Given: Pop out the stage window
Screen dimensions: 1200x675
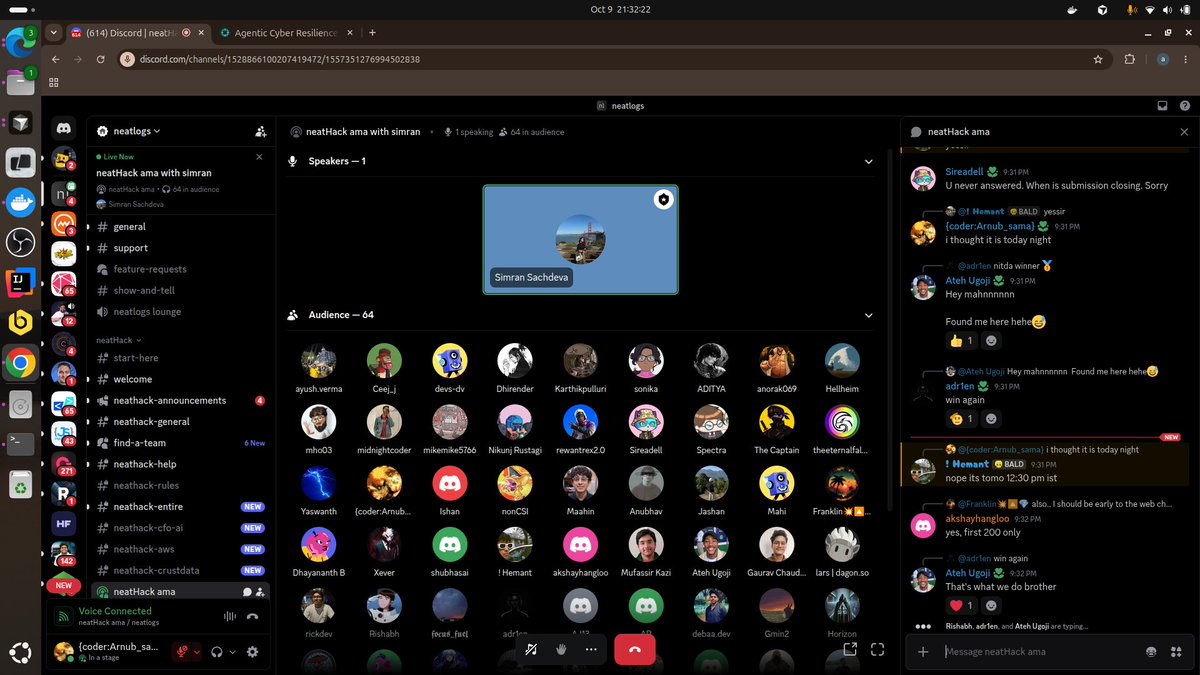Looking at the screenshot, I should click(850, 649).
